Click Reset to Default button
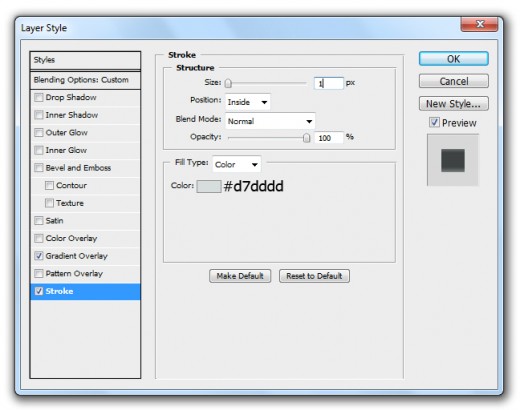This screenshot has width=520, height=410. coord(314,276)
